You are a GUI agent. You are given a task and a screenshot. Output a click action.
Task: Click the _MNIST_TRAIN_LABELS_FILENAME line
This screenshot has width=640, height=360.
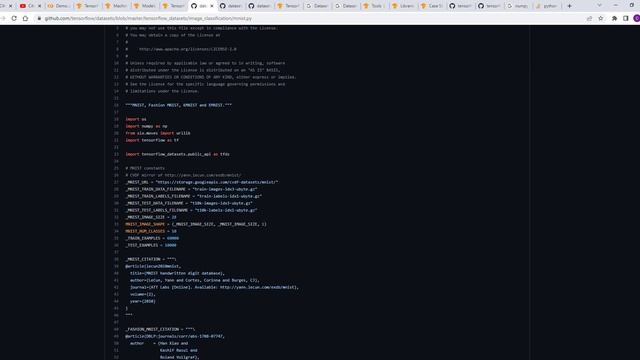[193, 196]
